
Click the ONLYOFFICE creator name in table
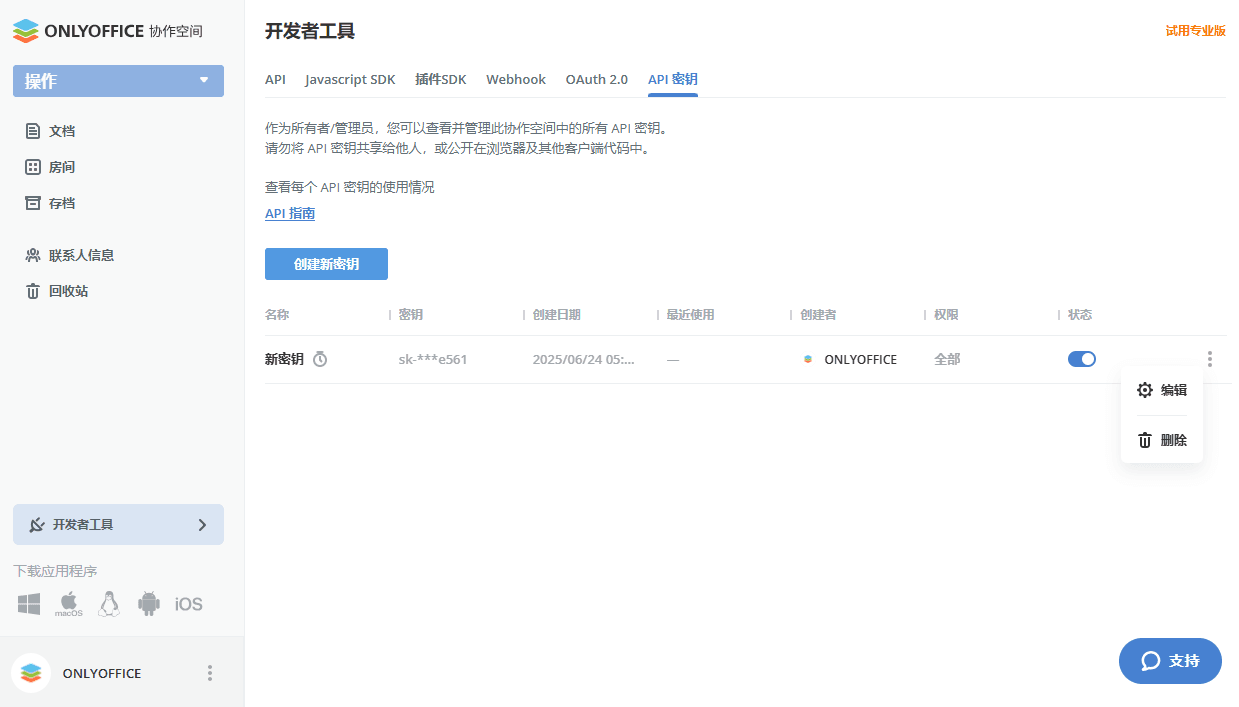(861, 359)
